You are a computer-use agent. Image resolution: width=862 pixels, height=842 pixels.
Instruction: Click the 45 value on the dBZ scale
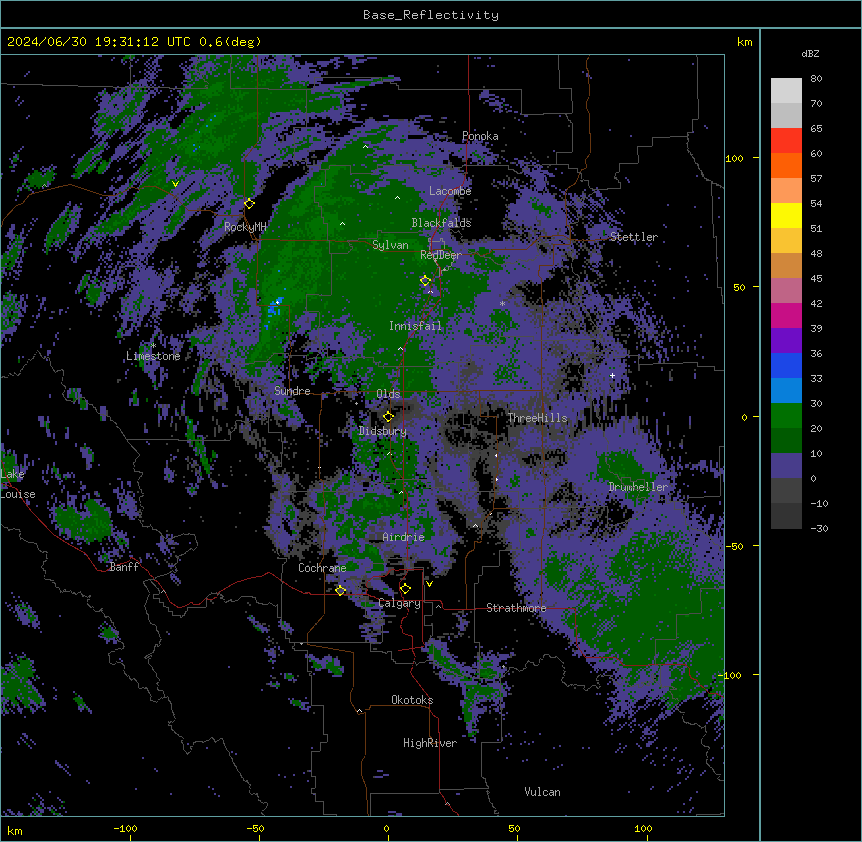(x=816, y=278)
